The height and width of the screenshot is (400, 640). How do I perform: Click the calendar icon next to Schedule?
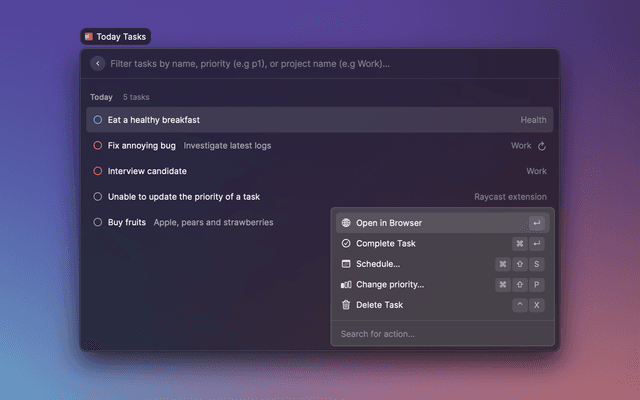(346, 264)
